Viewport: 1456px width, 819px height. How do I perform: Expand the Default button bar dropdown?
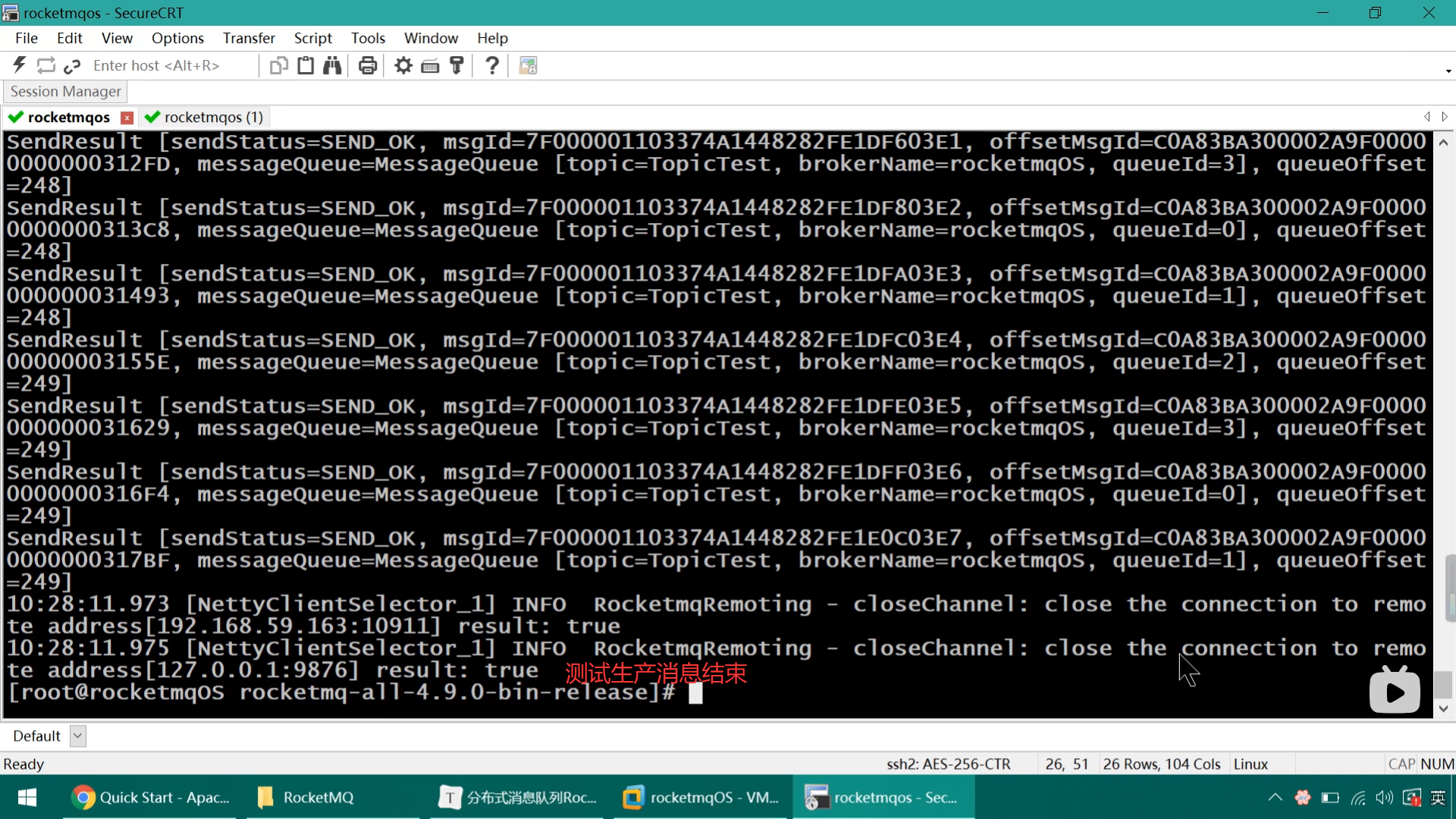pyautogui.click(x=77, y=736)
